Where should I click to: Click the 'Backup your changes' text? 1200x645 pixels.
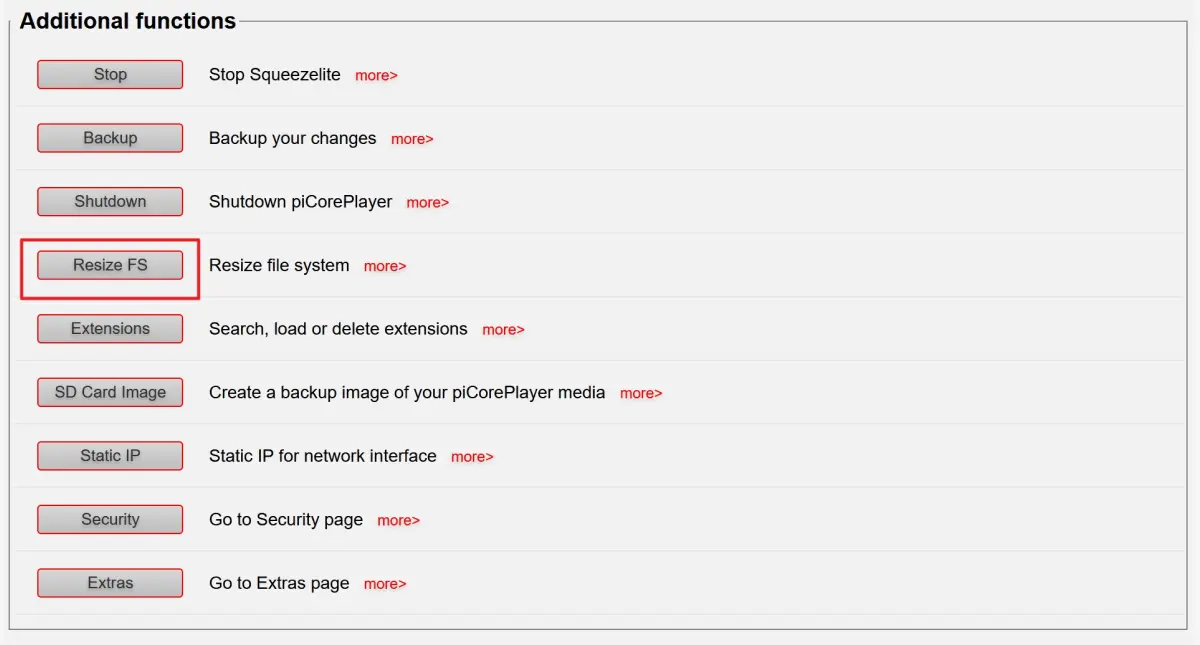click(293, 138)
